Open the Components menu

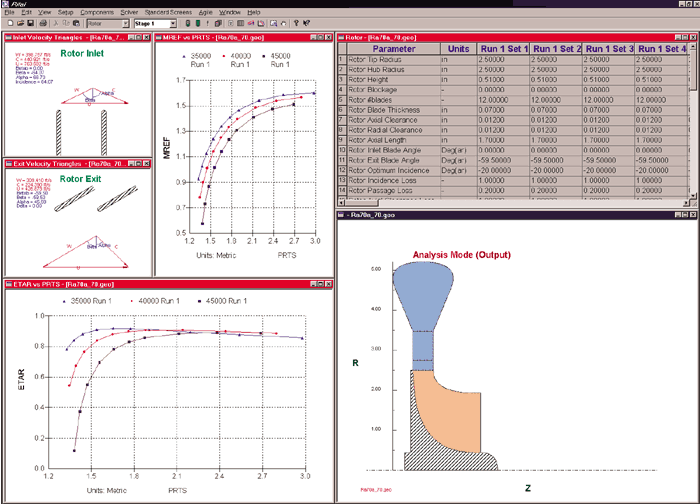(97, 12)
